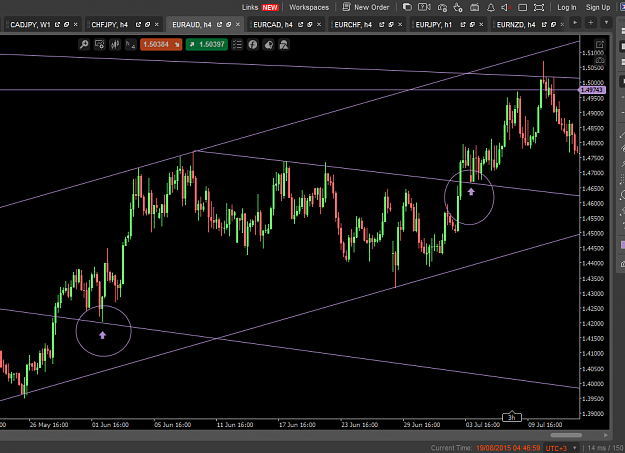Click the red sell price 1.50384 button
Screen dimensions: 625x453
point(161,44)
